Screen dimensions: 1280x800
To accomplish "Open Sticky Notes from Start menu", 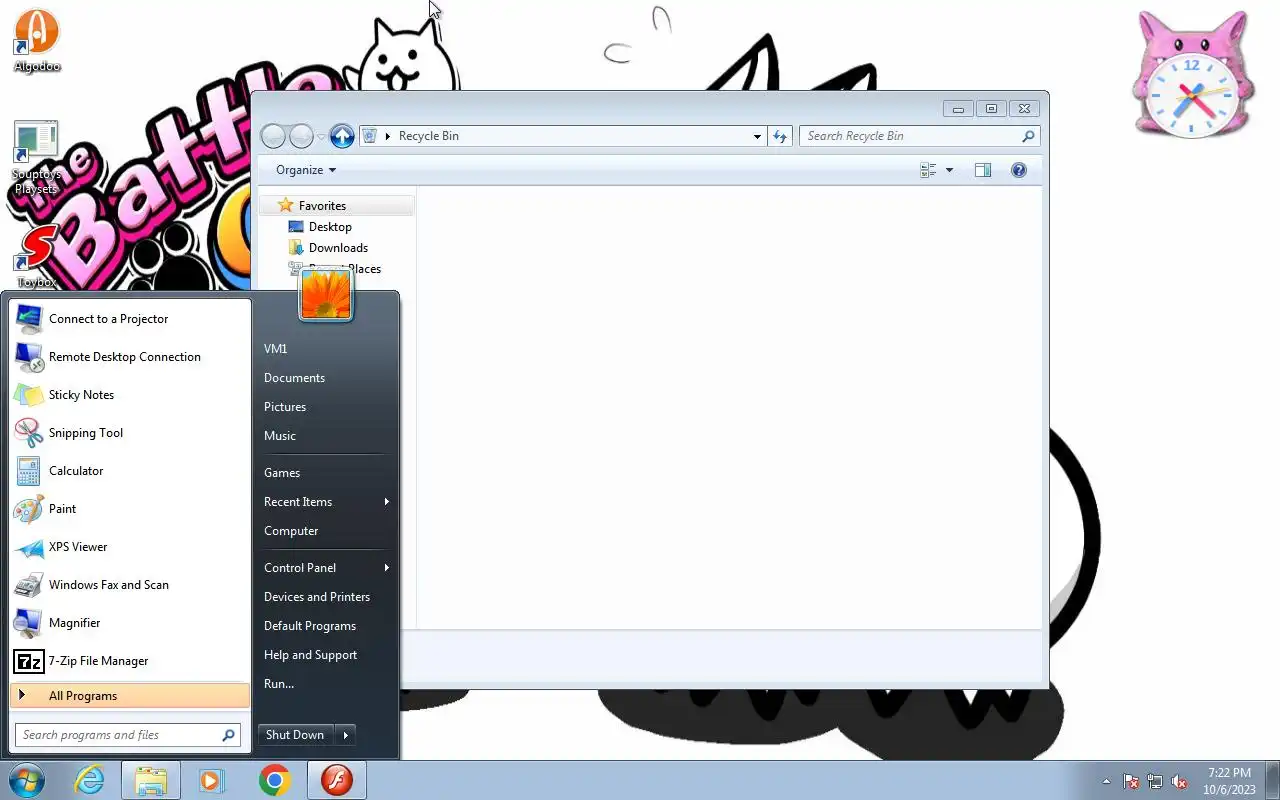I will [130, 395].
